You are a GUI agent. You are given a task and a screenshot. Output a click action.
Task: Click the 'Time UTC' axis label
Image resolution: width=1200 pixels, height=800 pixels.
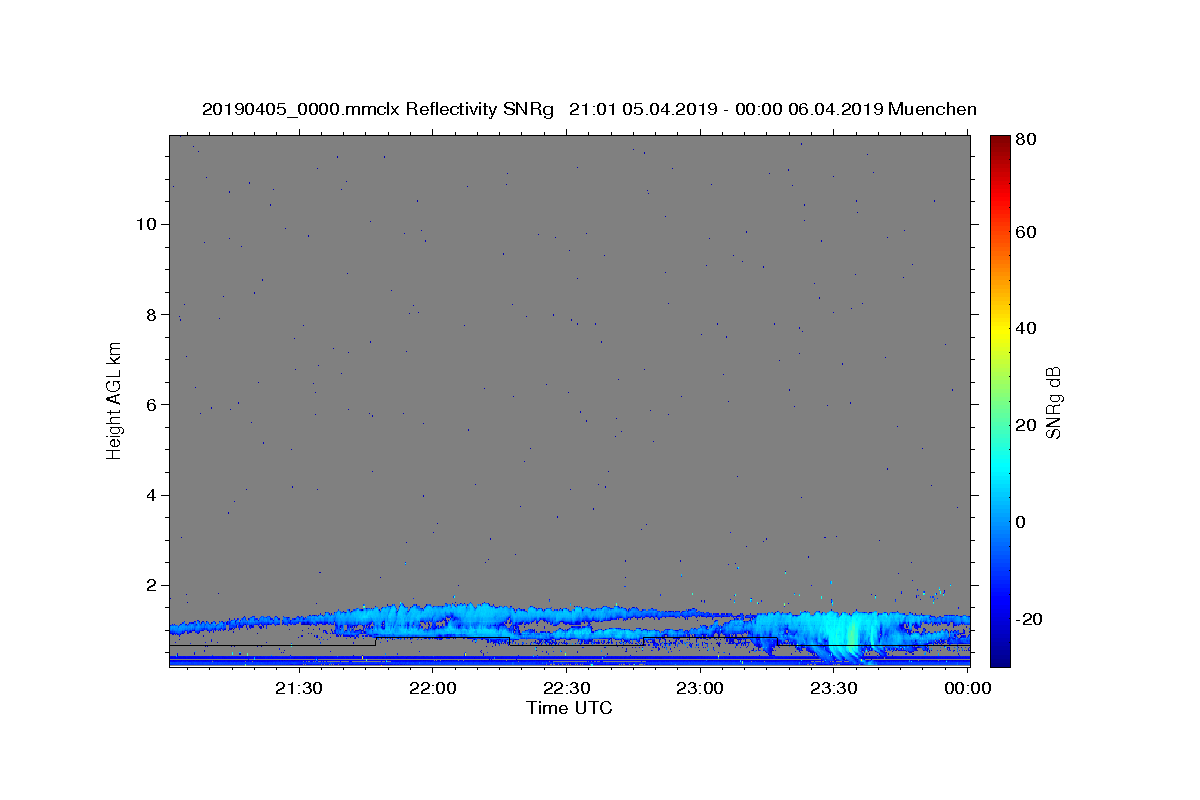(569, 708)
